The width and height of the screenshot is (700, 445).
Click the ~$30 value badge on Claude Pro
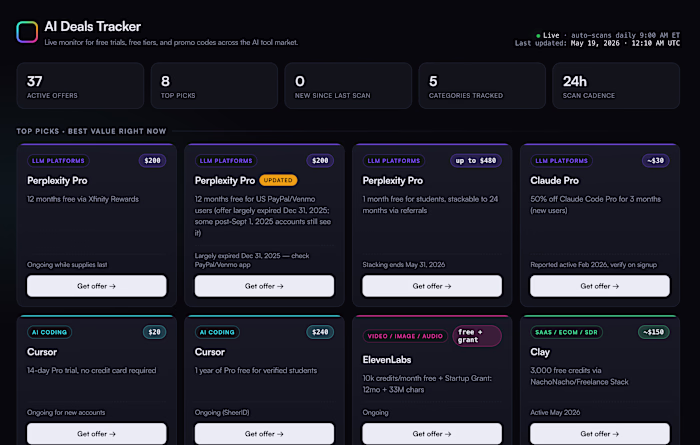pos(656,161)
